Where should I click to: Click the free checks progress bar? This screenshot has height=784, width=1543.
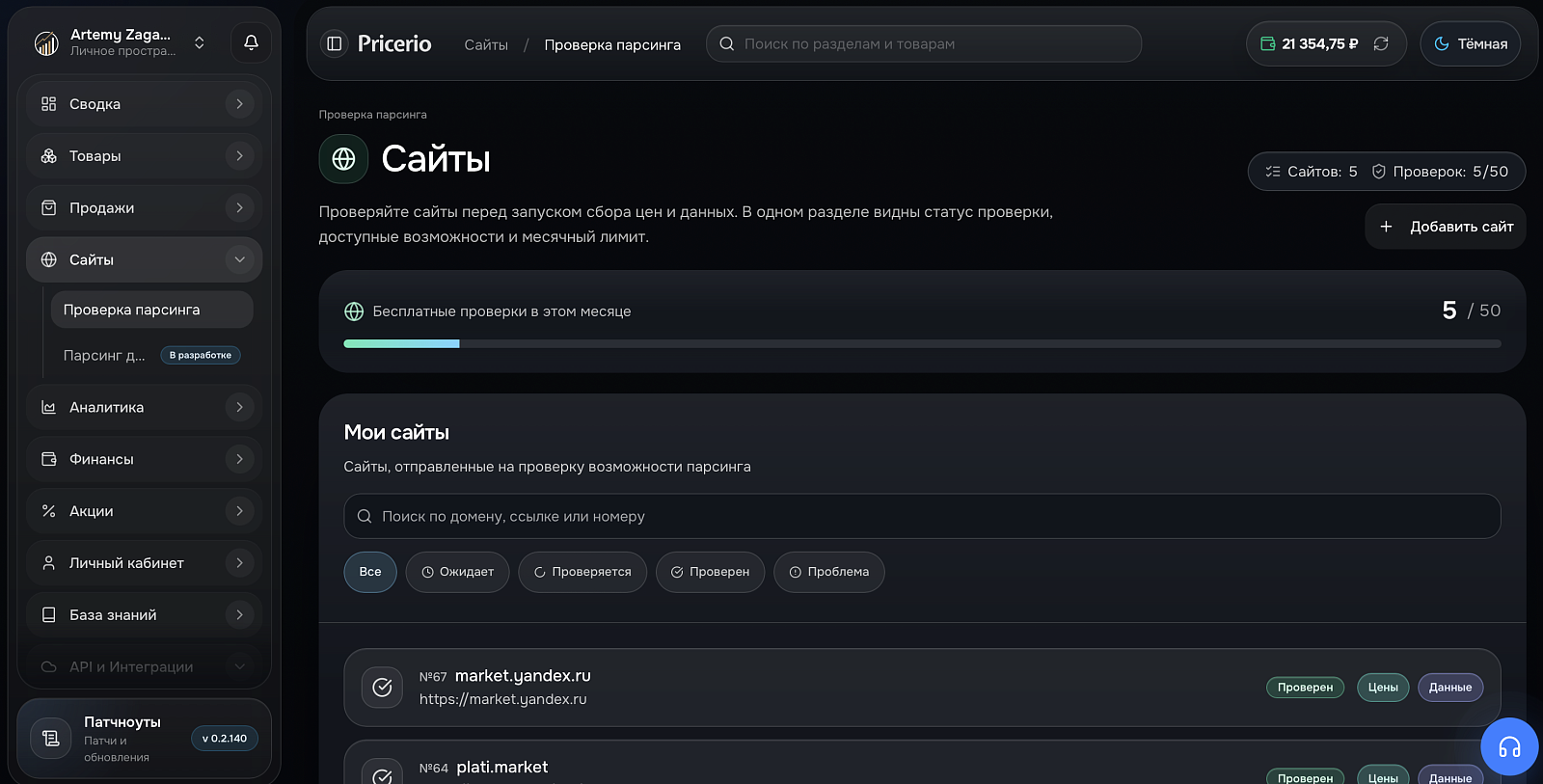click(x=922, y=344)
